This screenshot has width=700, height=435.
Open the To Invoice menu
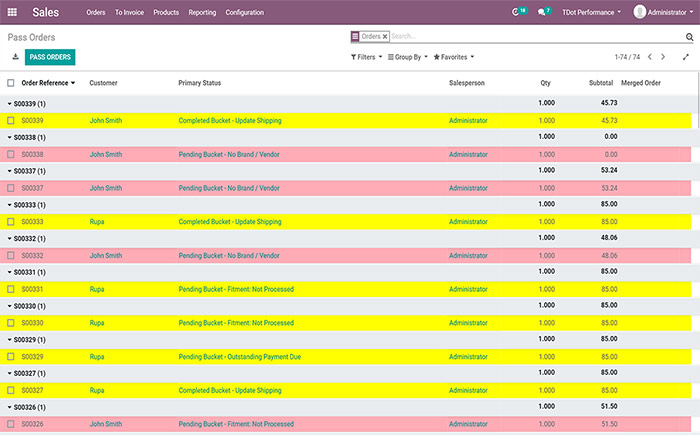pos(129,12)
